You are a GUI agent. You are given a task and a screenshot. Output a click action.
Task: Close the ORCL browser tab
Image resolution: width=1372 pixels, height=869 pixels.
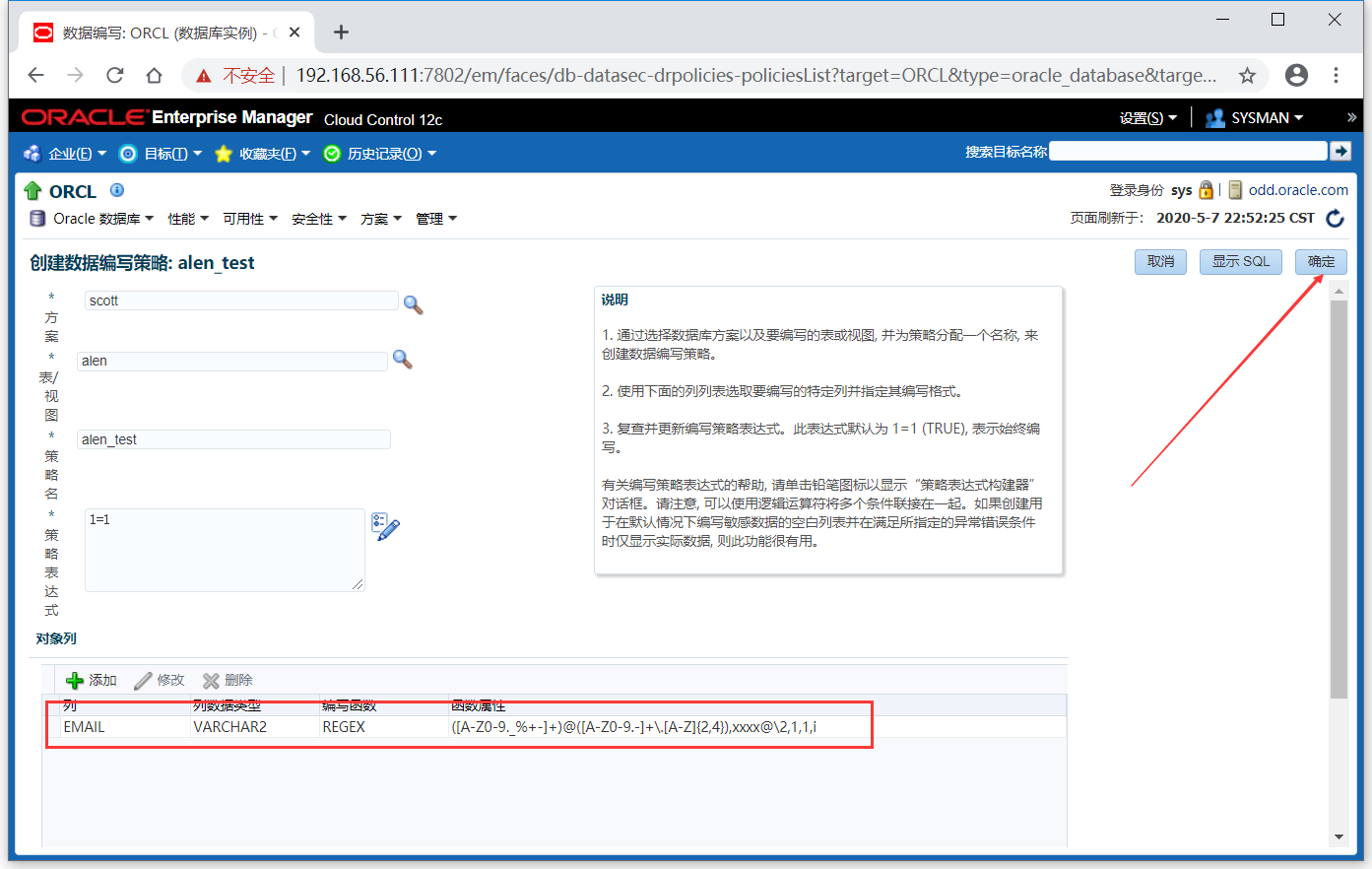pos(294,33)
